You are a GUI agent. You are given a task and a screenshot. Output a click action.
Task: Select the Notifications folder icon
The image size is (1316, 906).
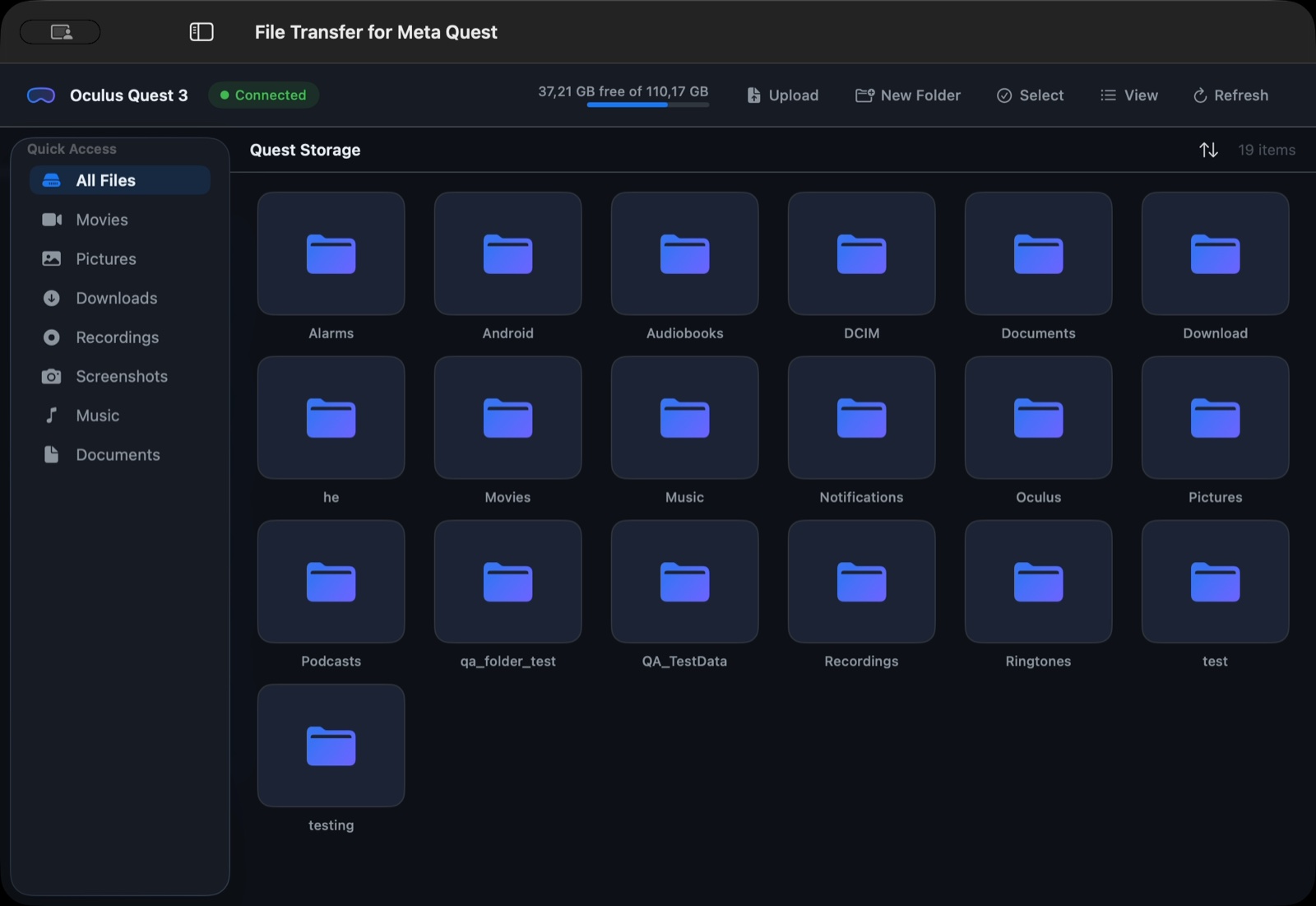(861, 417)
